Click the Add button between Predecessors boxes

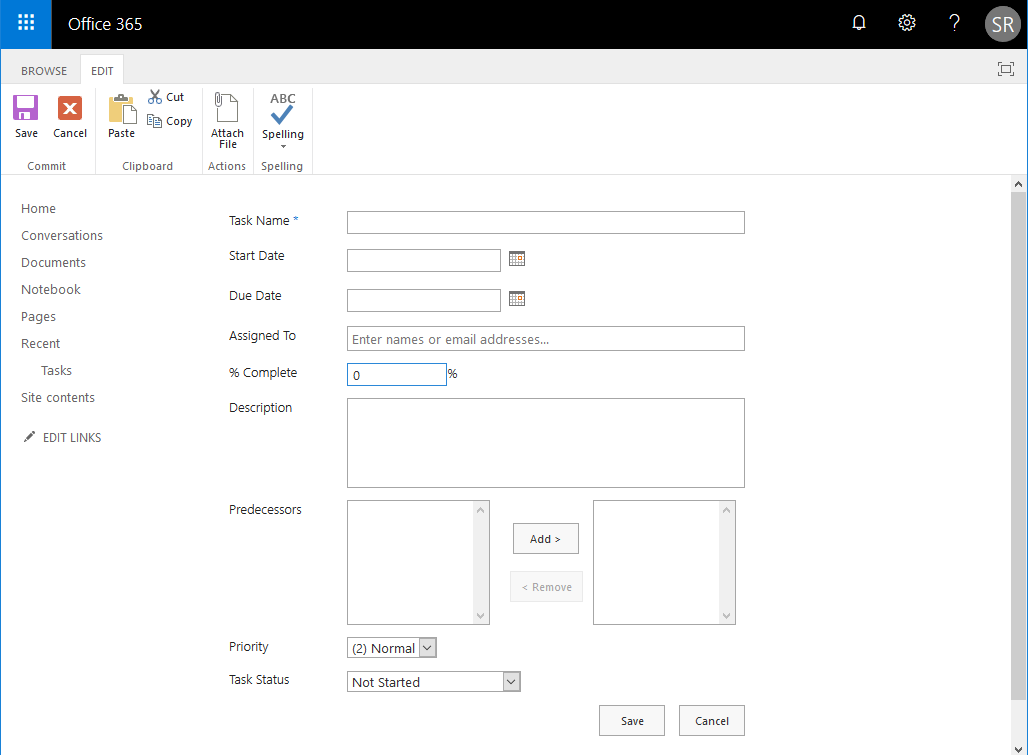tap(545, 538)
